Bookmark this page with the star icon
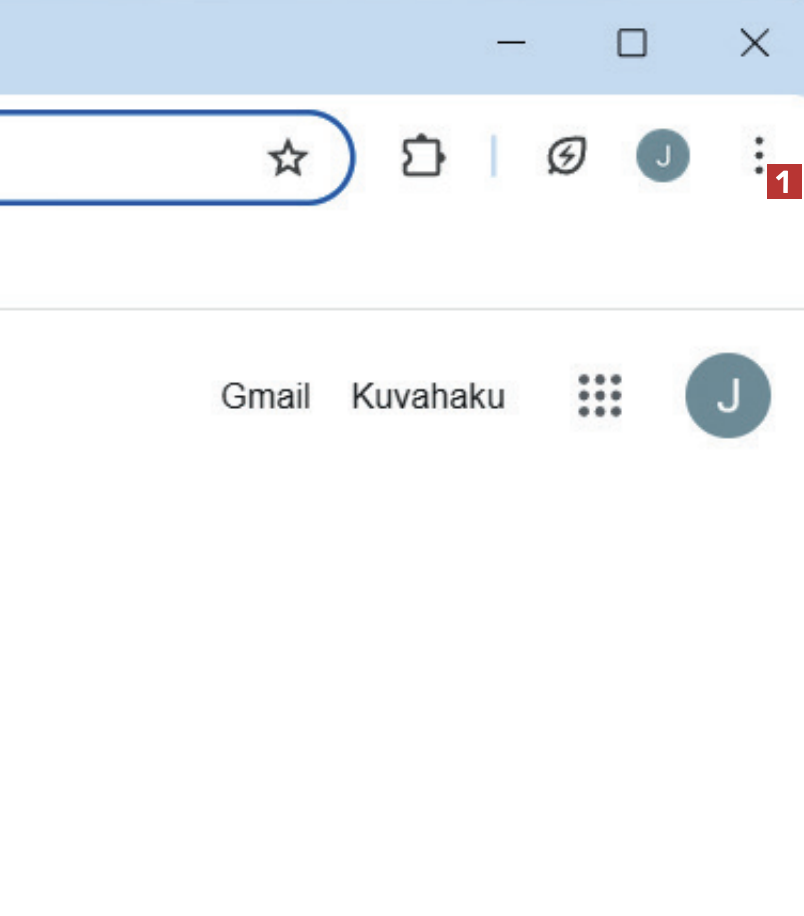Screen dimensions: 804x916 click(x=288, y=158)
